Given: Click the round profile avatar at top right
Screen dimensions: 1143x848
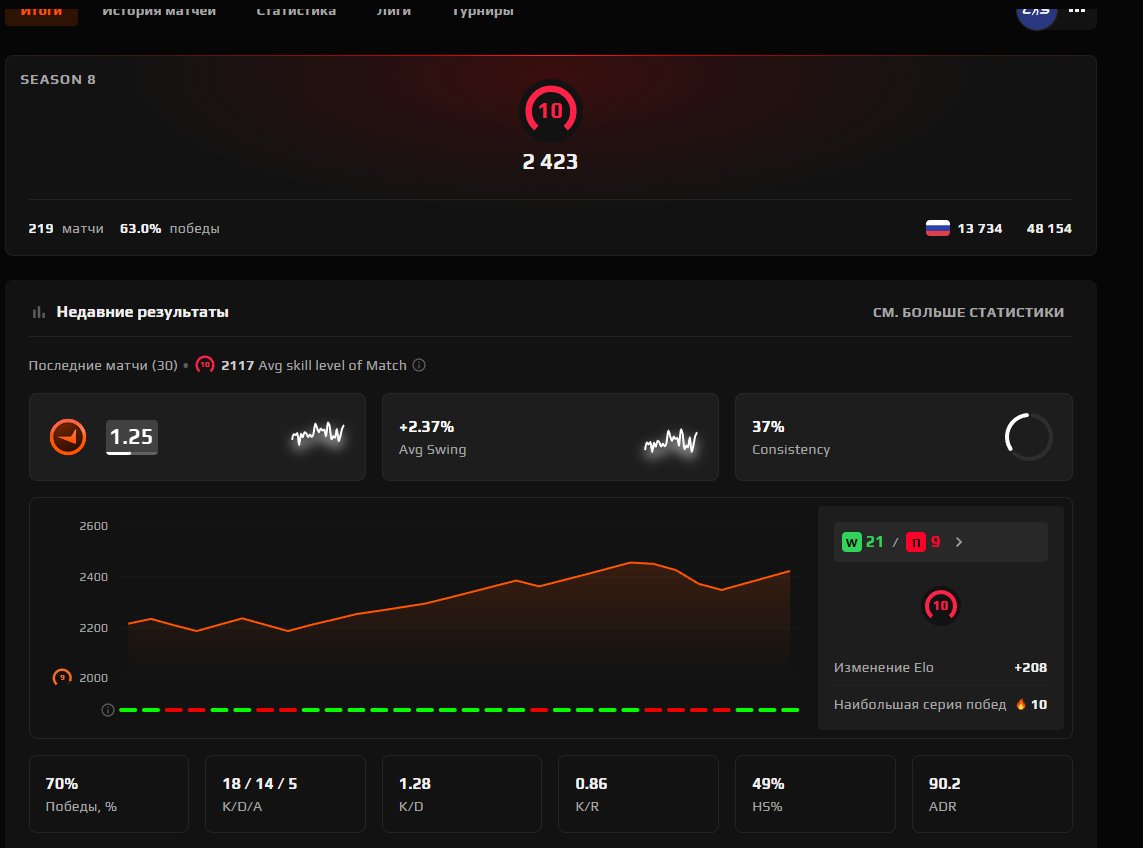Looking at the screenshot, I should [1037, 13].
